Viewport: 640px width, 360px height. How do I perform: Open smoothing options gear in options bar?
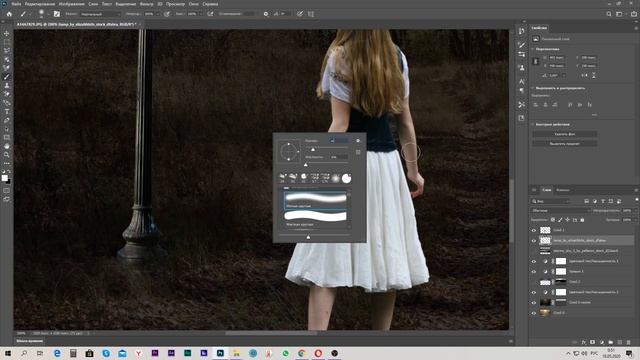266,14
